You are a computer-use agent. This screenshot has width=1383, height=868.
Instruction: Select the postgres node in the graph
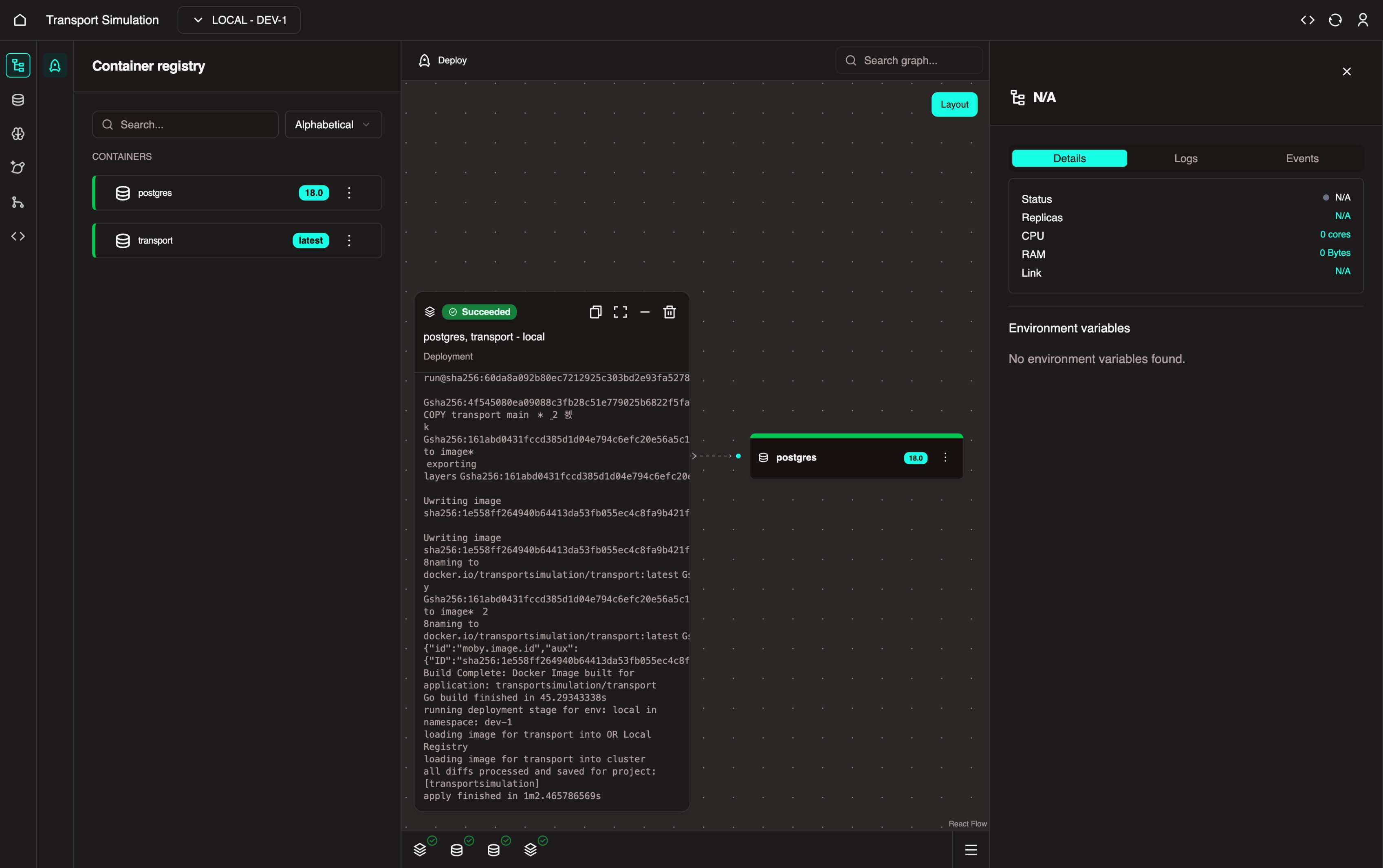coord(856,456)
